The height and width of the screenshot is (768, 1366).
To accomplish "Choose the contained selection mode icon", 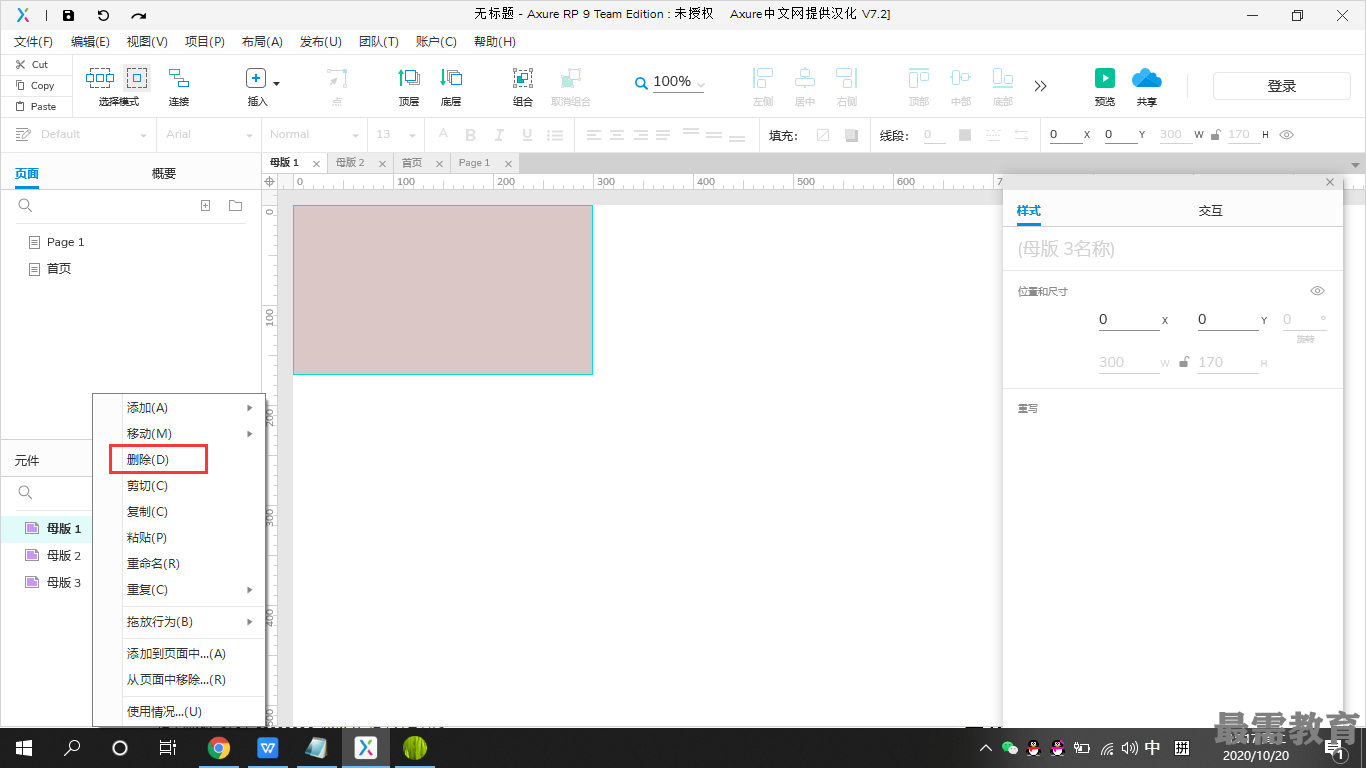I will [137, 78].
